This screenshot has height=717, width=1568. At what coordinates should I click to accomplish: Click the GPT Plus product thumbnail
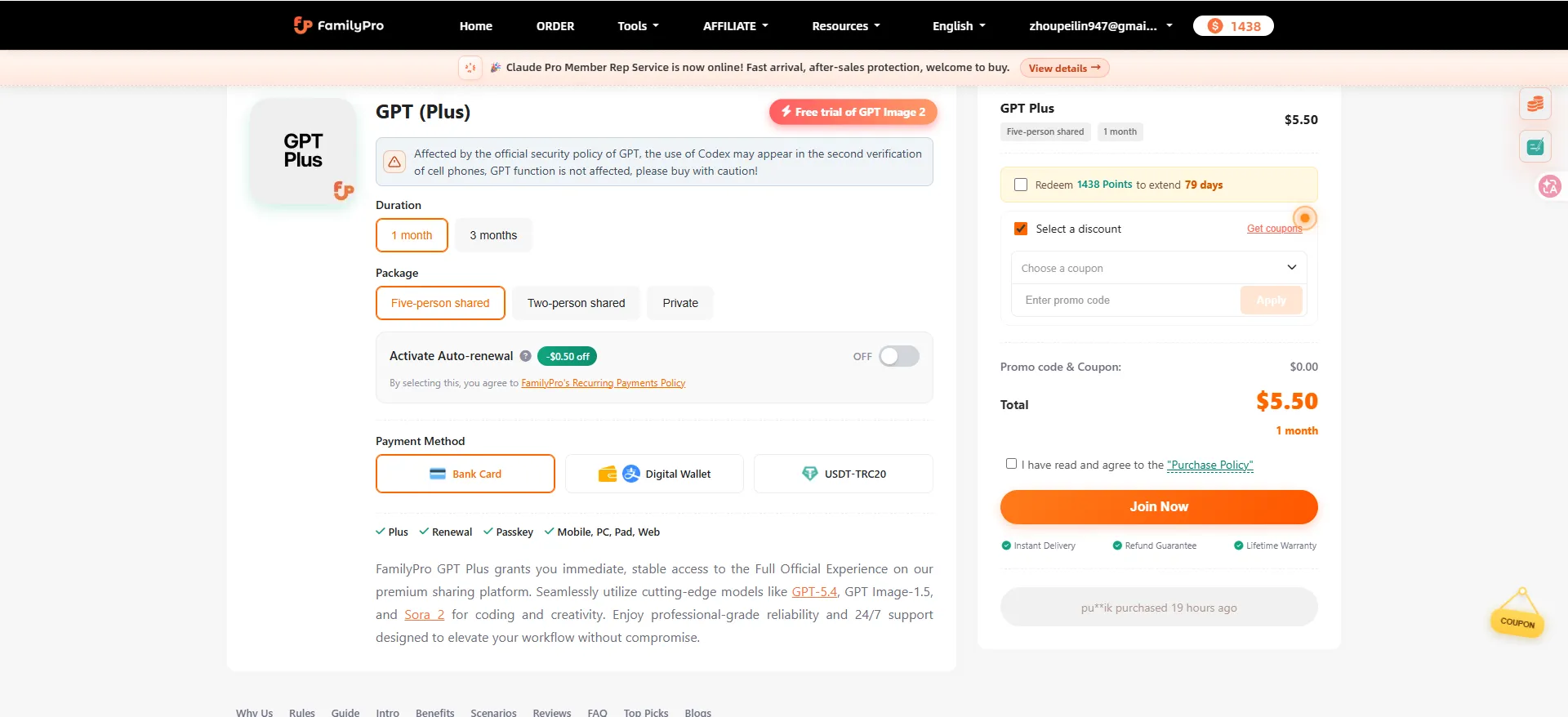(x=303, y=151)
